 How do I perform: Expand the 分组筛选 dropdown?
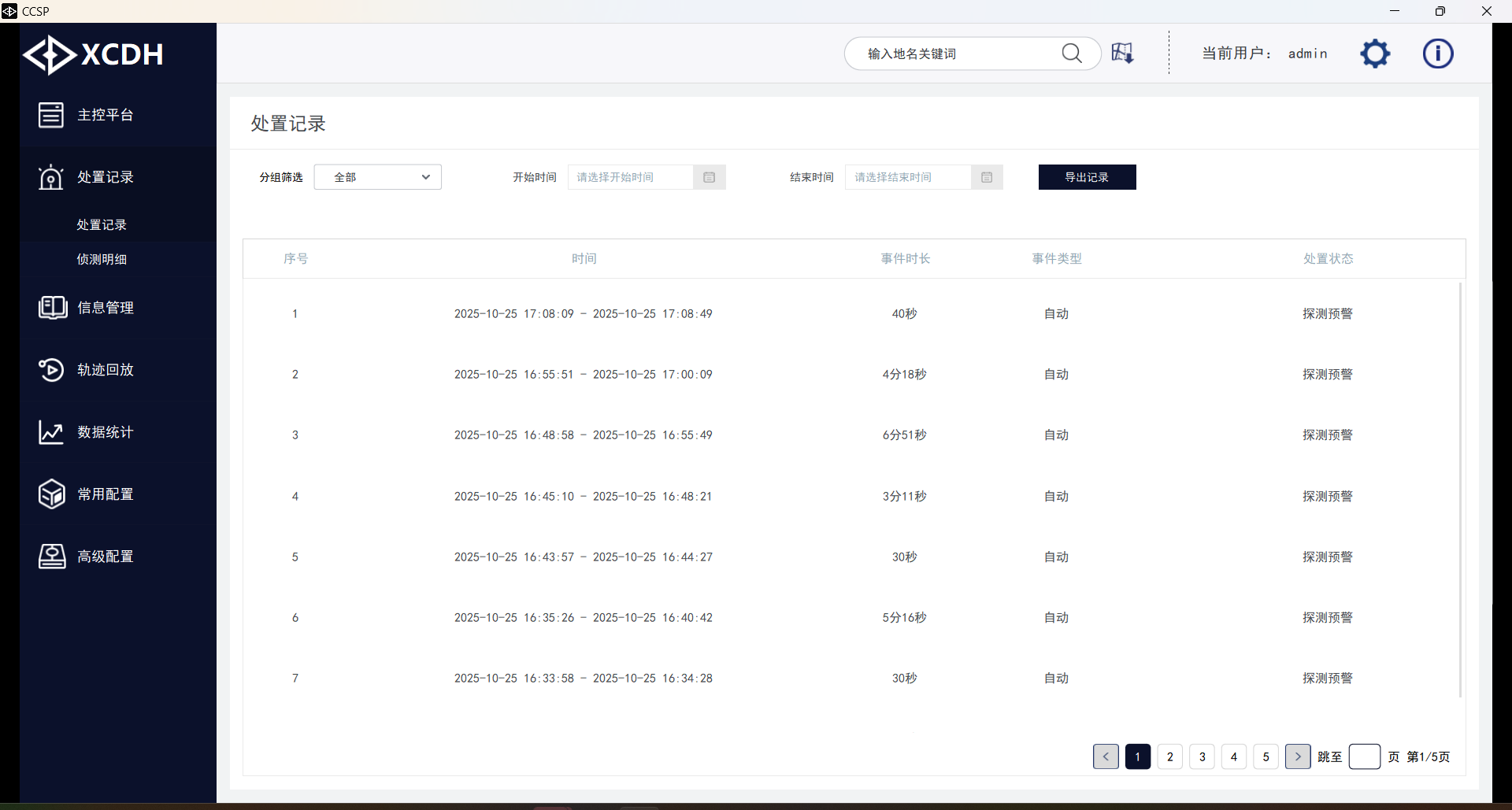[x=378, y=177]
